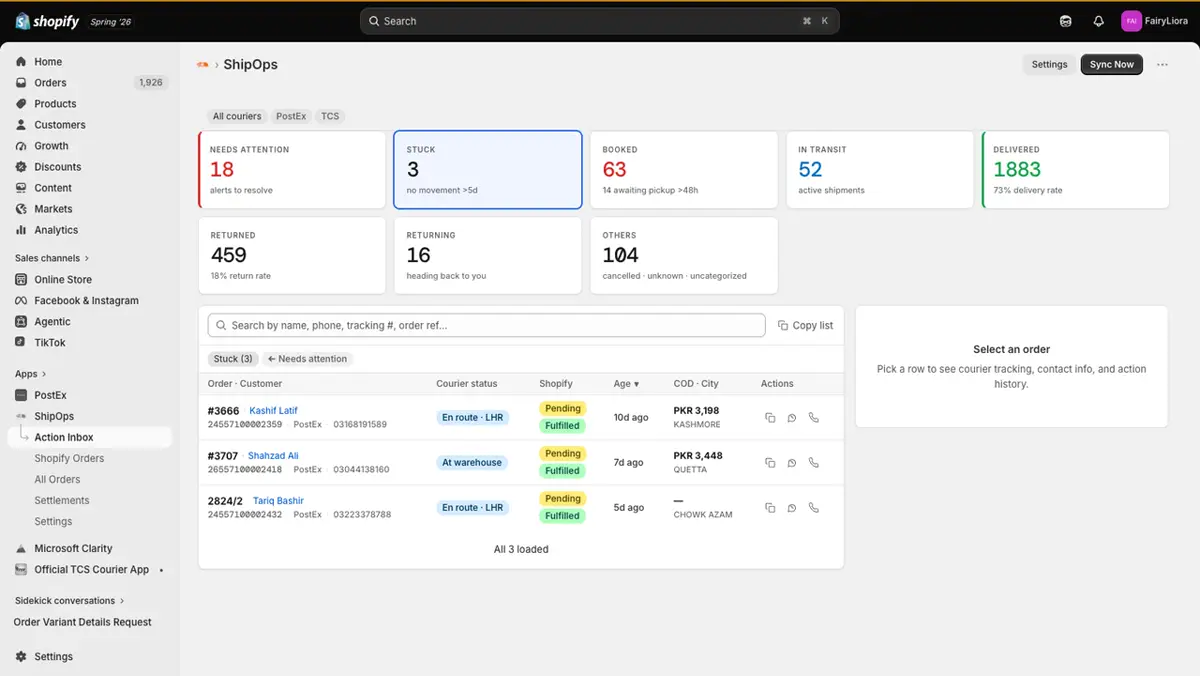The image size is (1200, 676).
Task: Open the Delivered stats card
Action: (x=1076, y=170)
